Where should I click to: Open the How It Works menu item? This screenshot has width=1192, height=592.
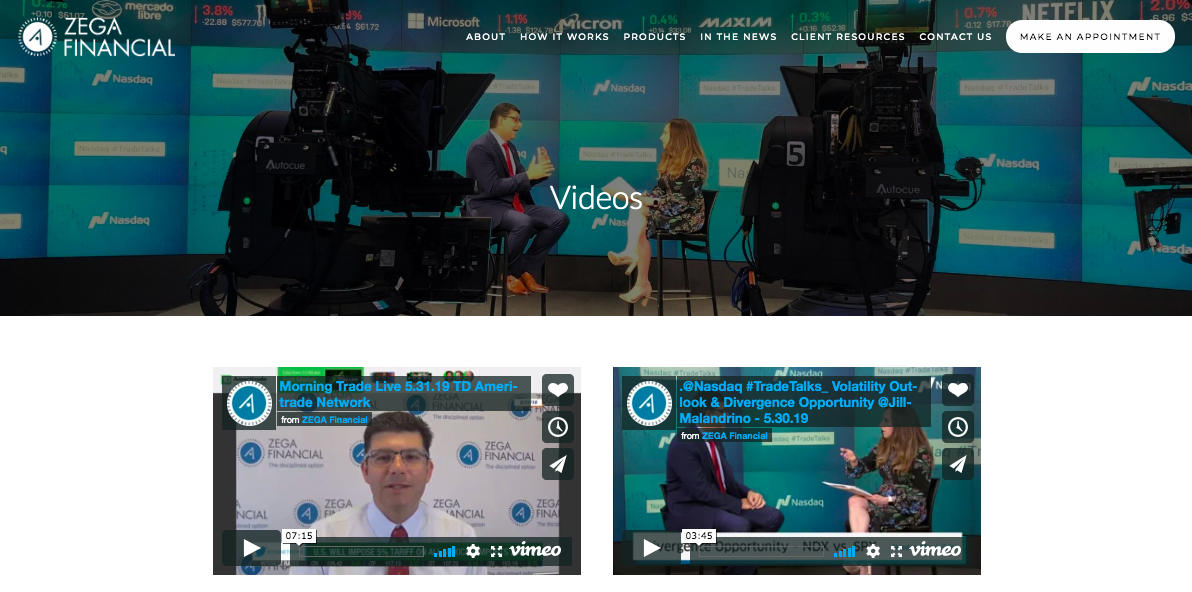click(x=564, y=37)
